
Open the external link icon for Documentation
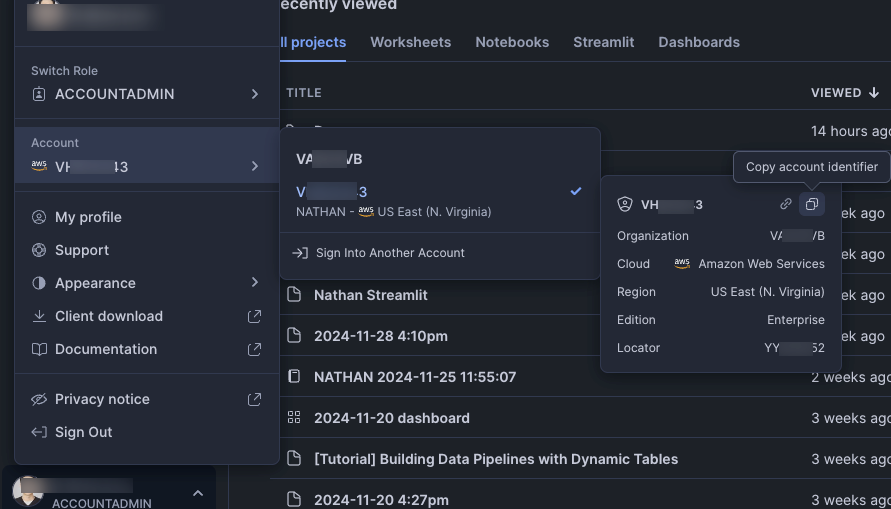tap(254, 349)
